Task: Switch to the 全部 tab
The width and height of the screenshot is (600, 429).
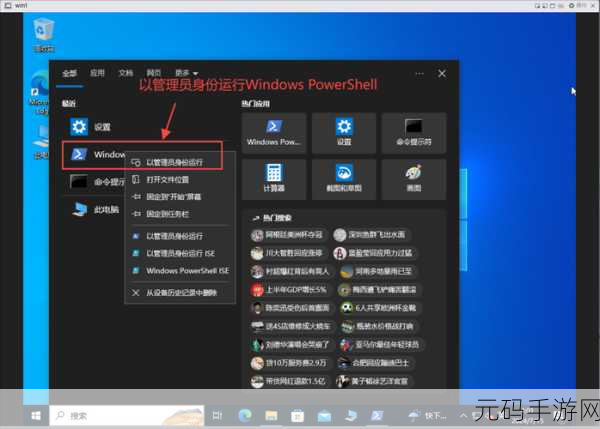Action: click(69, 73)
